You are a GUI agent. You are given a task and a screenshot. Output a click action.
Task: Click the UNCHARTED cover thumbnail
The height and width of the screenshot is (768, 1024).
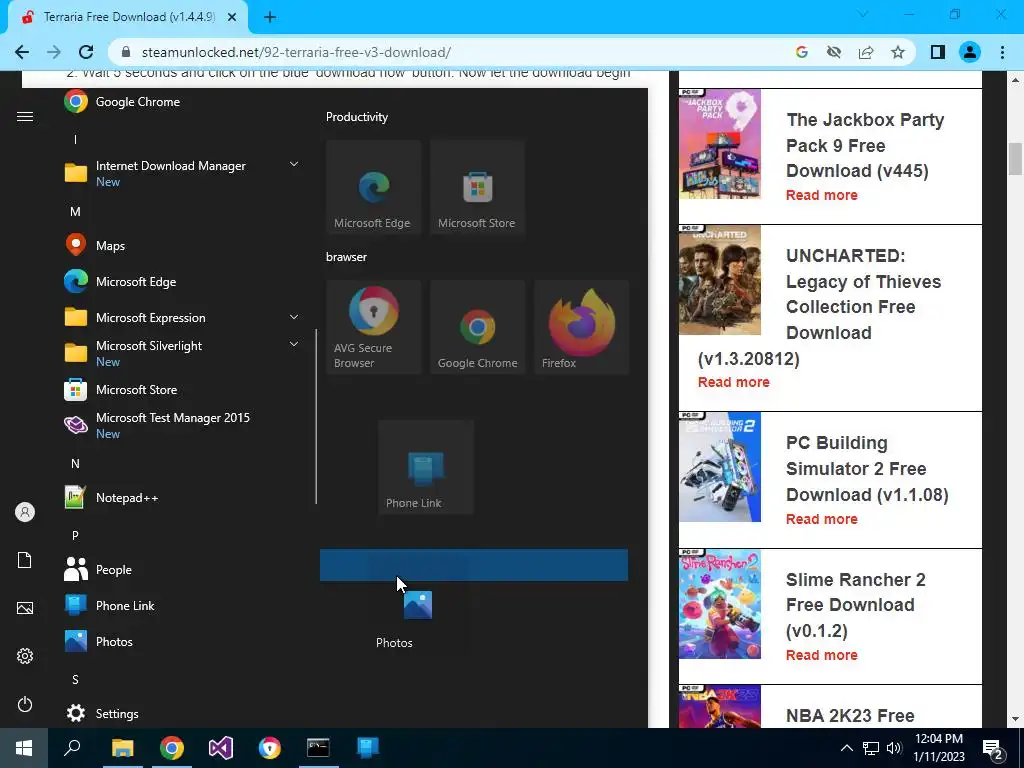click(720, 280)
